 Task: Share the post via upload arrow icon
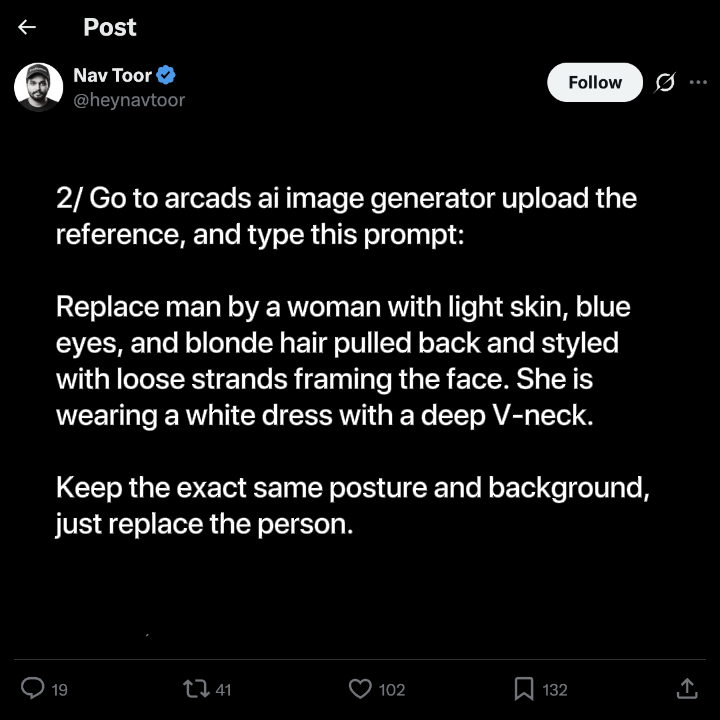[x=687, y=688]
